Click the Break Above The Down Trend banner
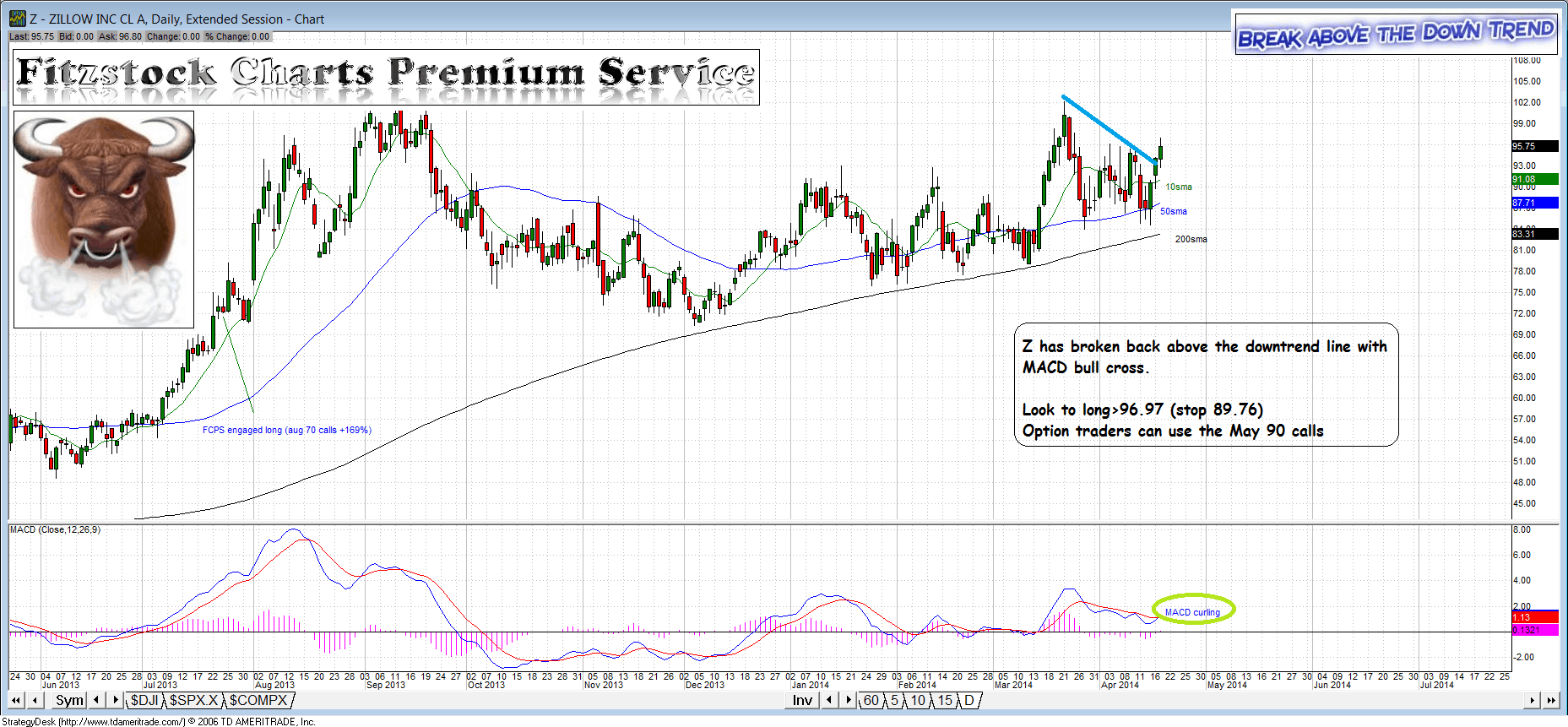Viewport: 1568px width, 727px height. click(x=1396, y=34)
